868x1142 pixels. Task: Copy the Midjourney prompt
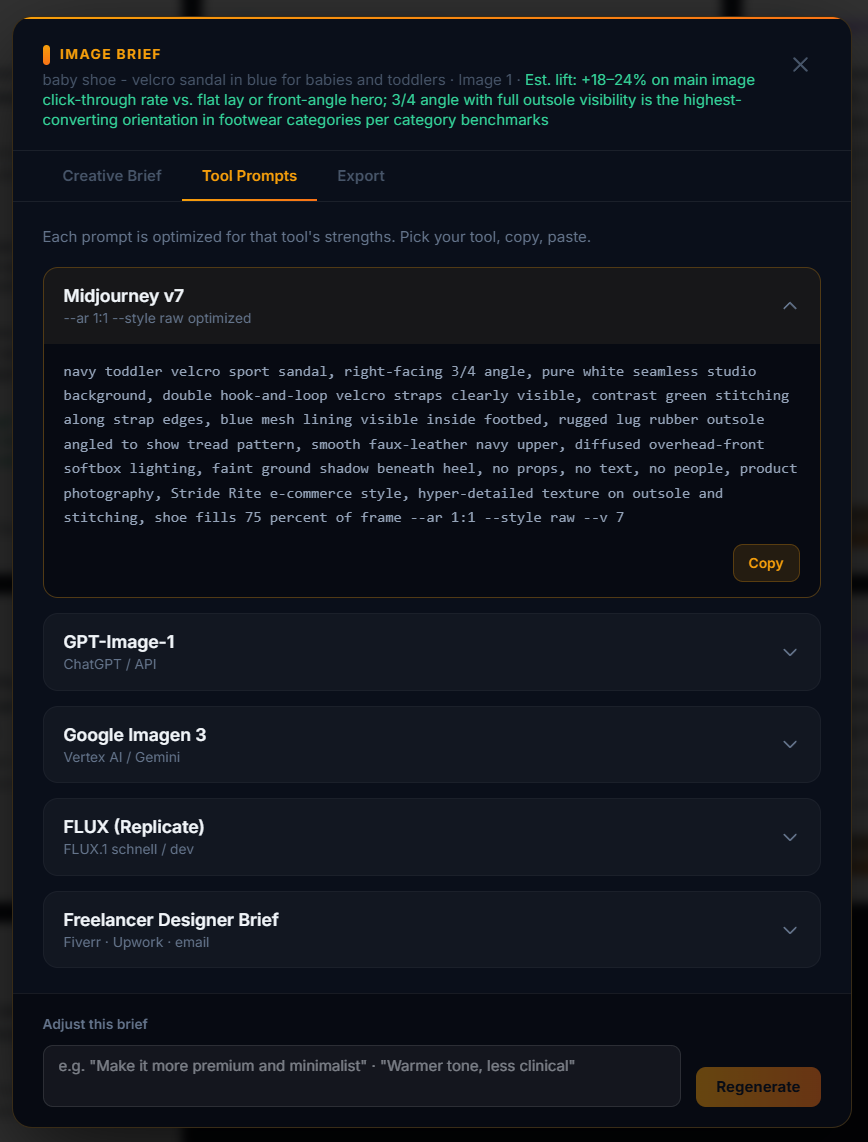click(766, 563)
